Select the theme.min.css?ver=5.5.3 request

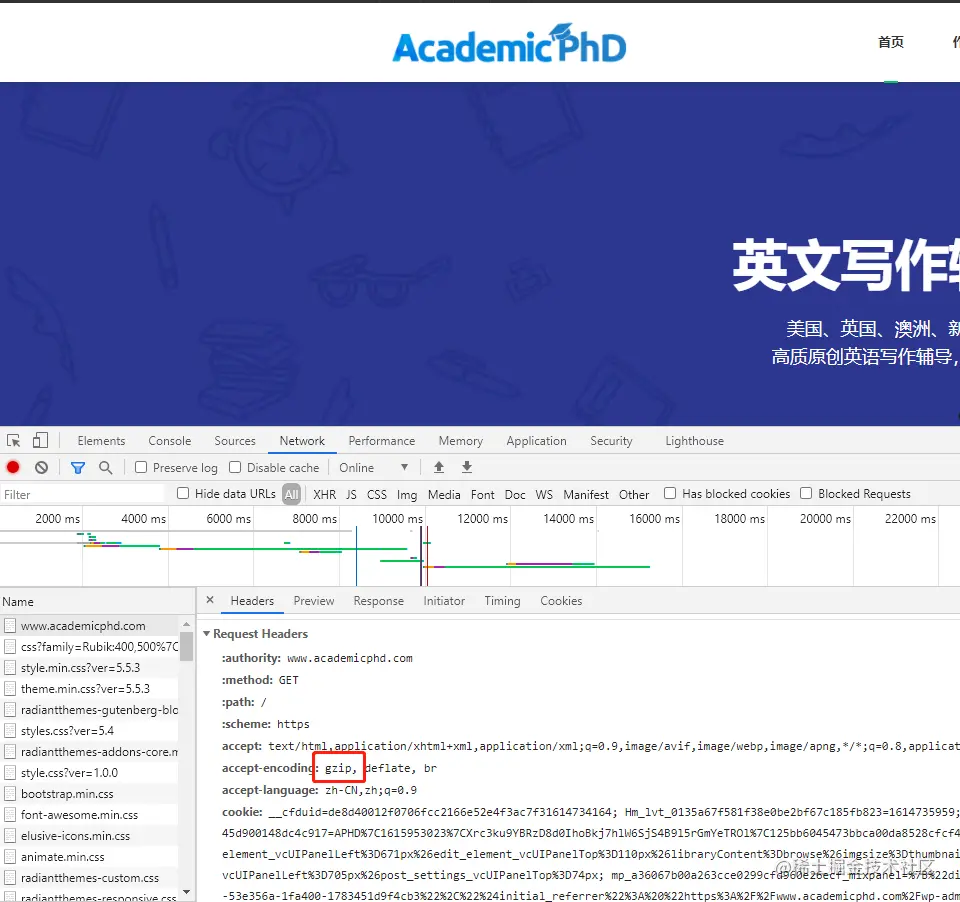[x=91, y=689]
